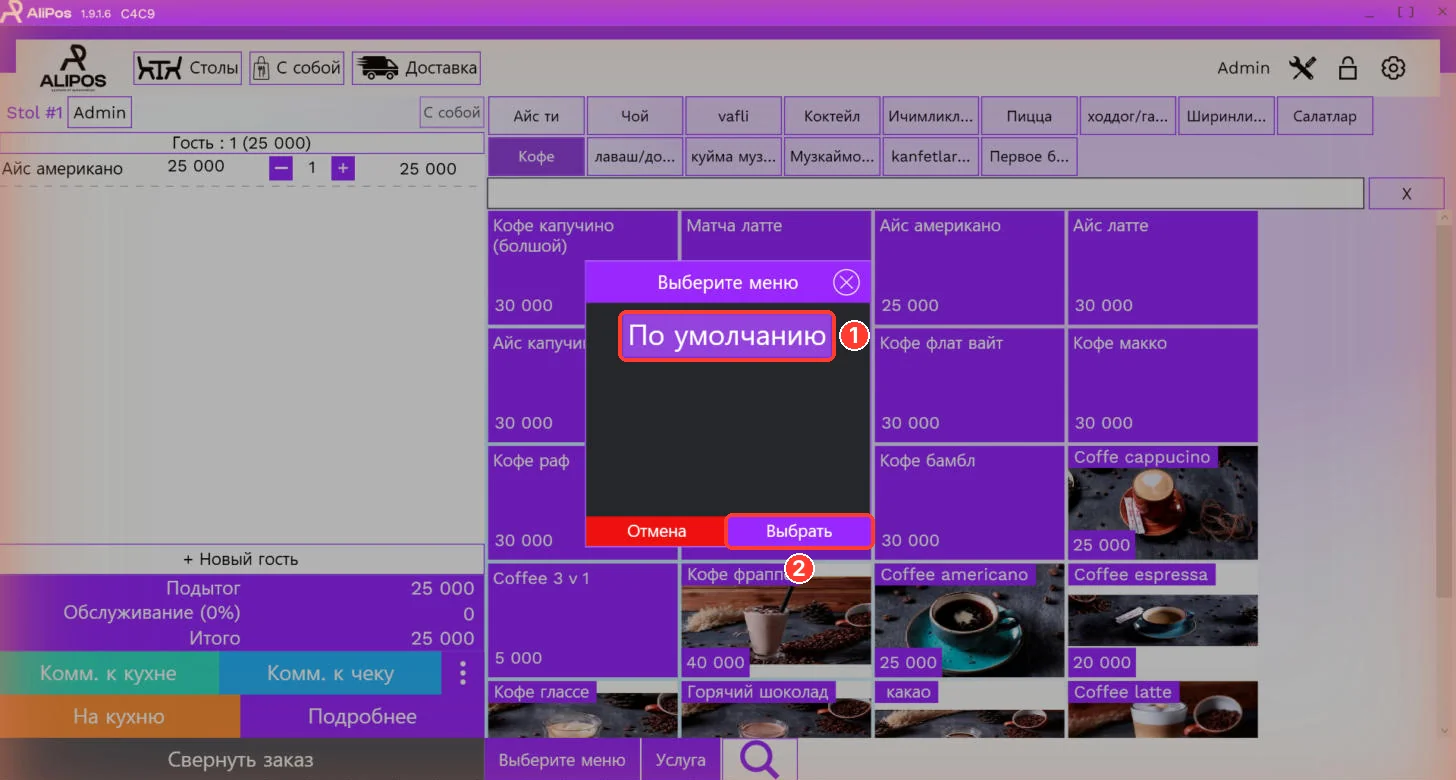Switch to the Пицца category
The image size is (1456, 780).
pyautogui.click(x=1029, y=116)
